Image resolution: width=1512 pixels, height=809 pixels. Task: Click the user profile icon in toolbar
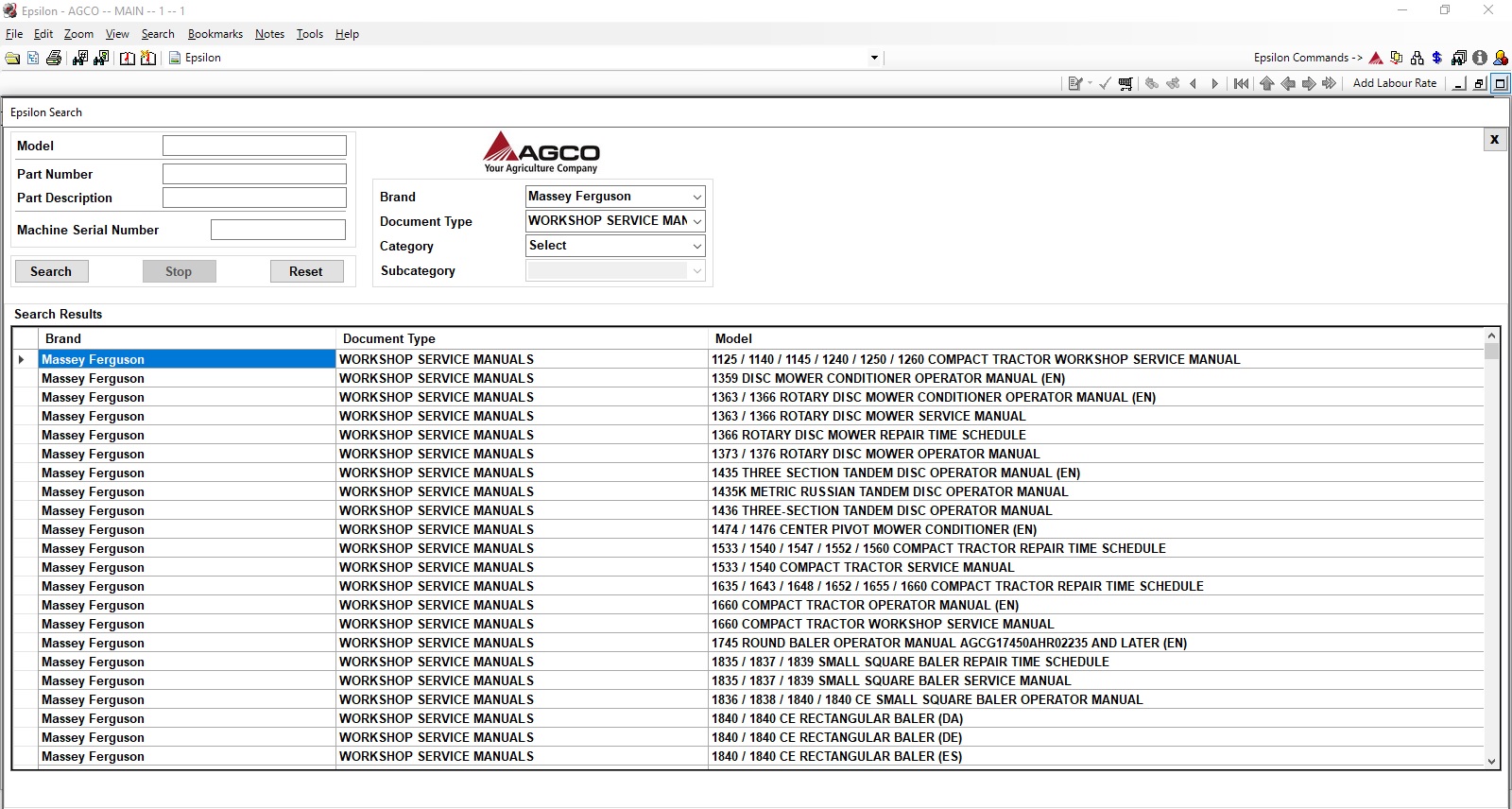(x=1501, y=58)
